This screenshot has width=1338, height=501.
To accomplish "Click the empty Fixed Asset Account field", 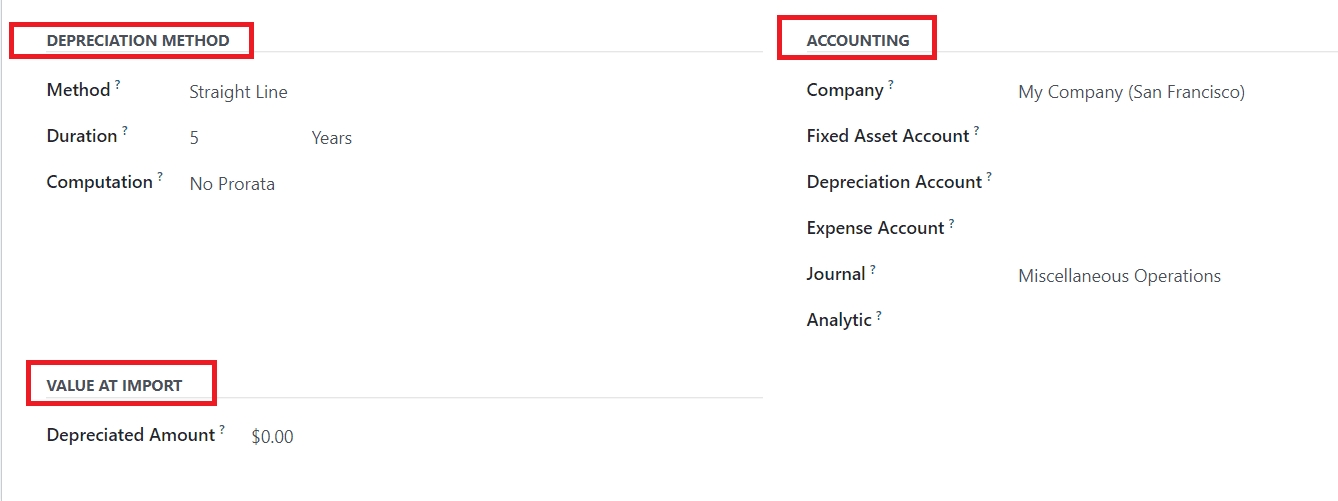I will [x=1150, y=136].
